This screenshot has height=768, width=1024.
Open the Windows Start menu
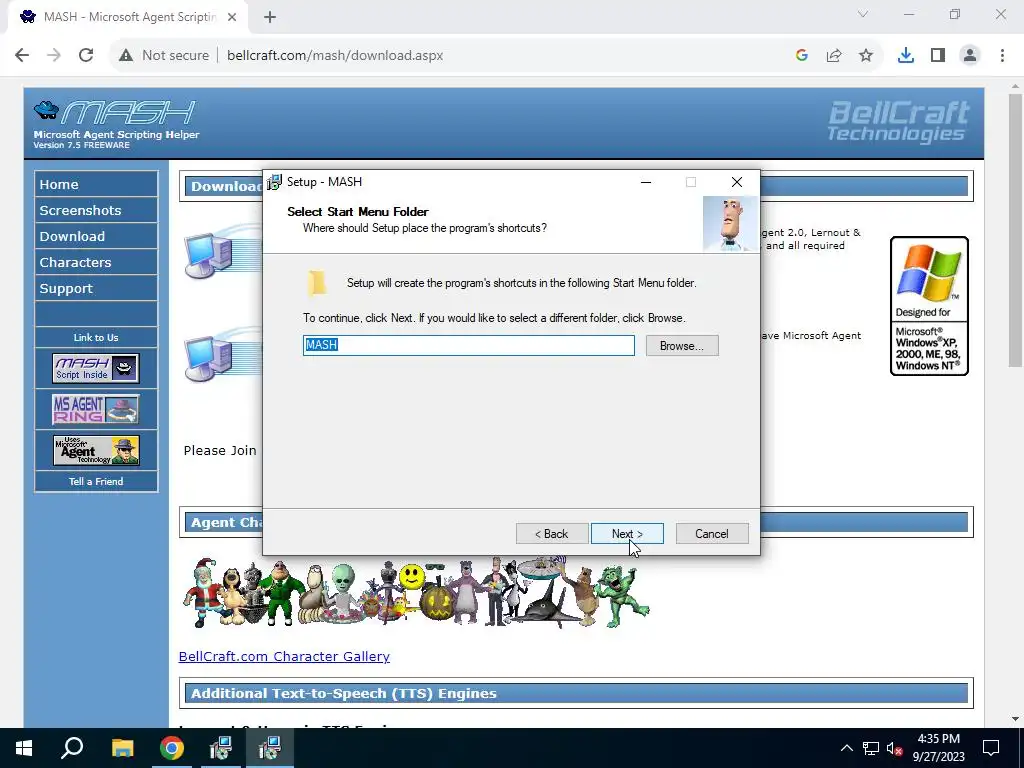24,748
